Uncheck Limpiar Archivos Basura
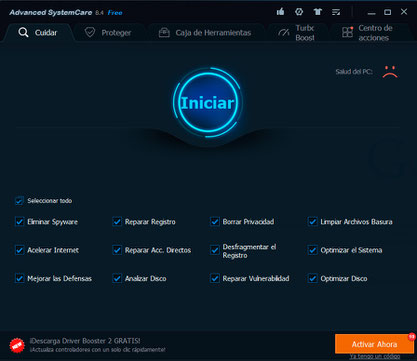This screenshot has width=417, height=361. [312, 222]
